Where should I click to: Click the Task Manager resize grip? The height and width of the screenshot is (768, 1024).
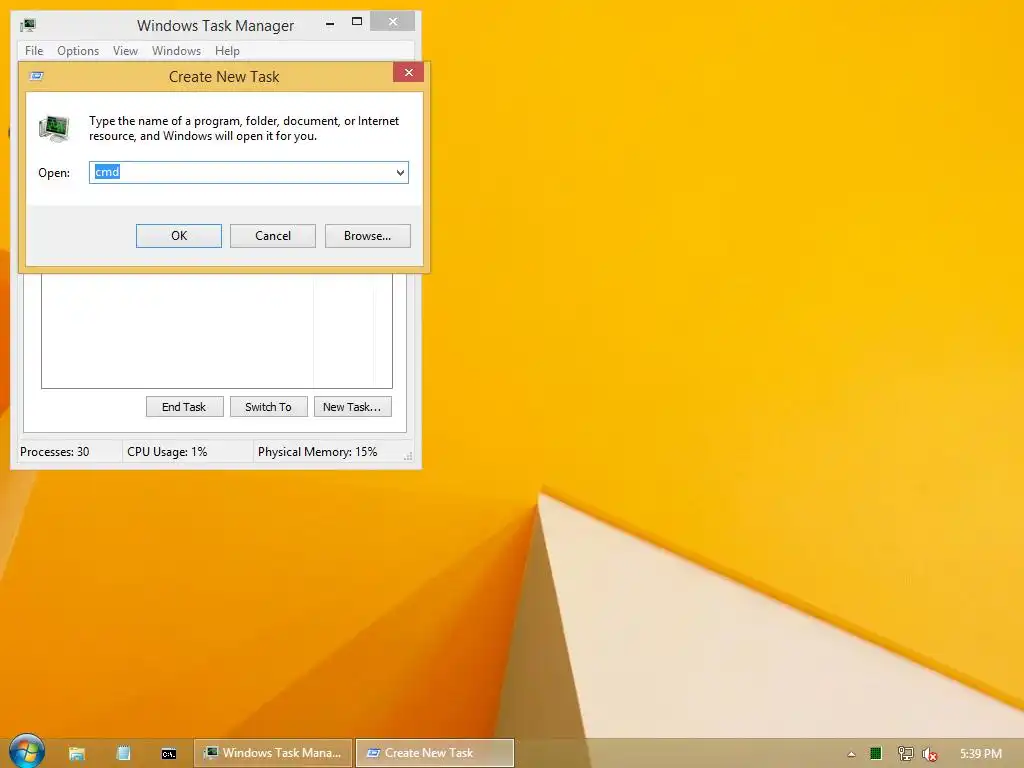coord(408,456)
